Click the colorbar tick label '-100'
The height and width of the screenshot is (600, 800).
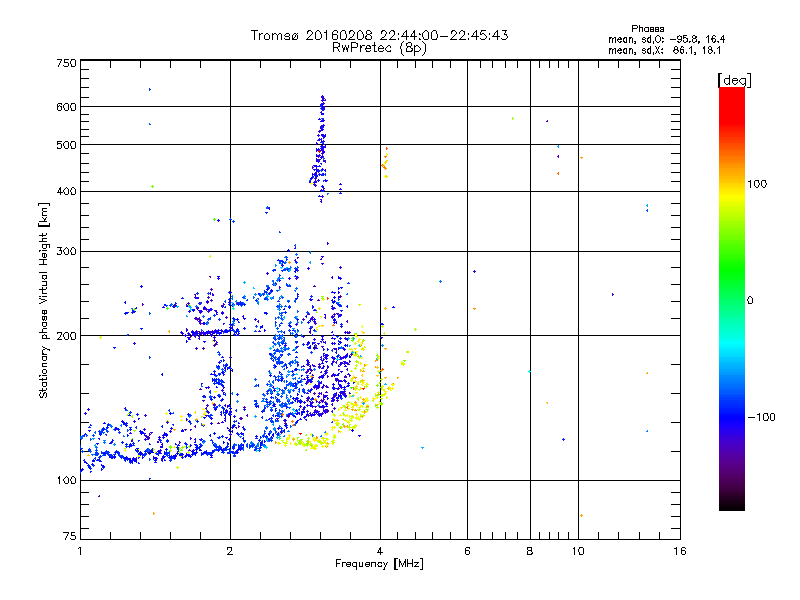coord(761,417)
